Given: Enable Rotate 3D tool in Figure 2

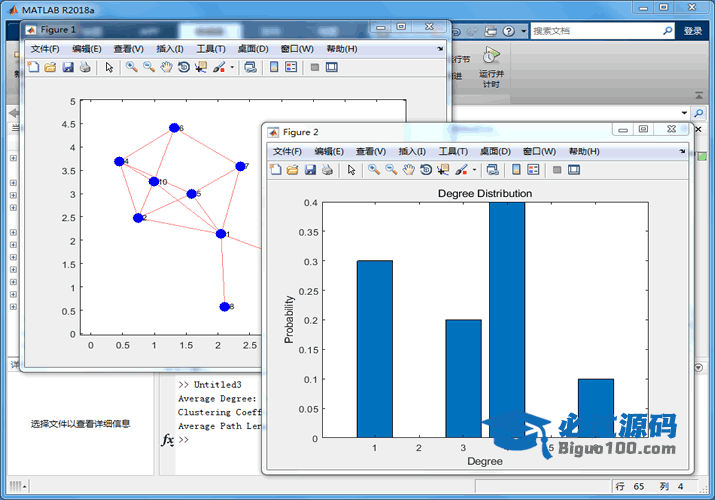Looking at the screenshot, I should click(x=426, y=170).
